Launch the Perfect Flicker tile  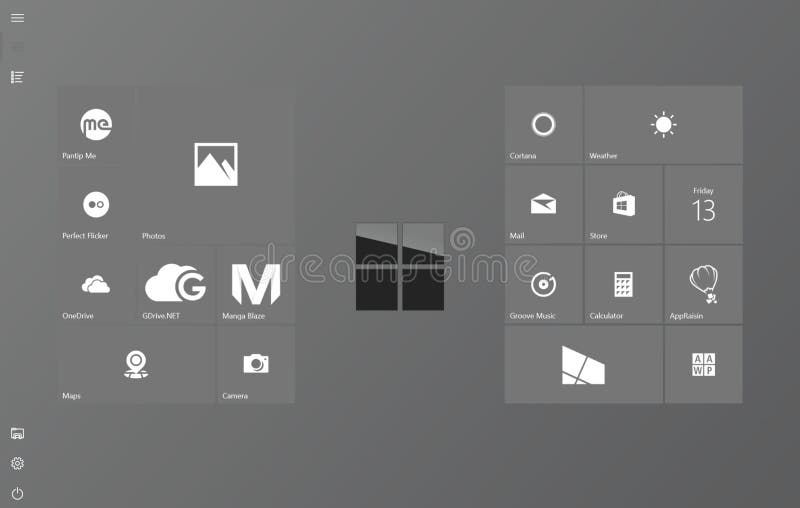[x=95, y=205]
